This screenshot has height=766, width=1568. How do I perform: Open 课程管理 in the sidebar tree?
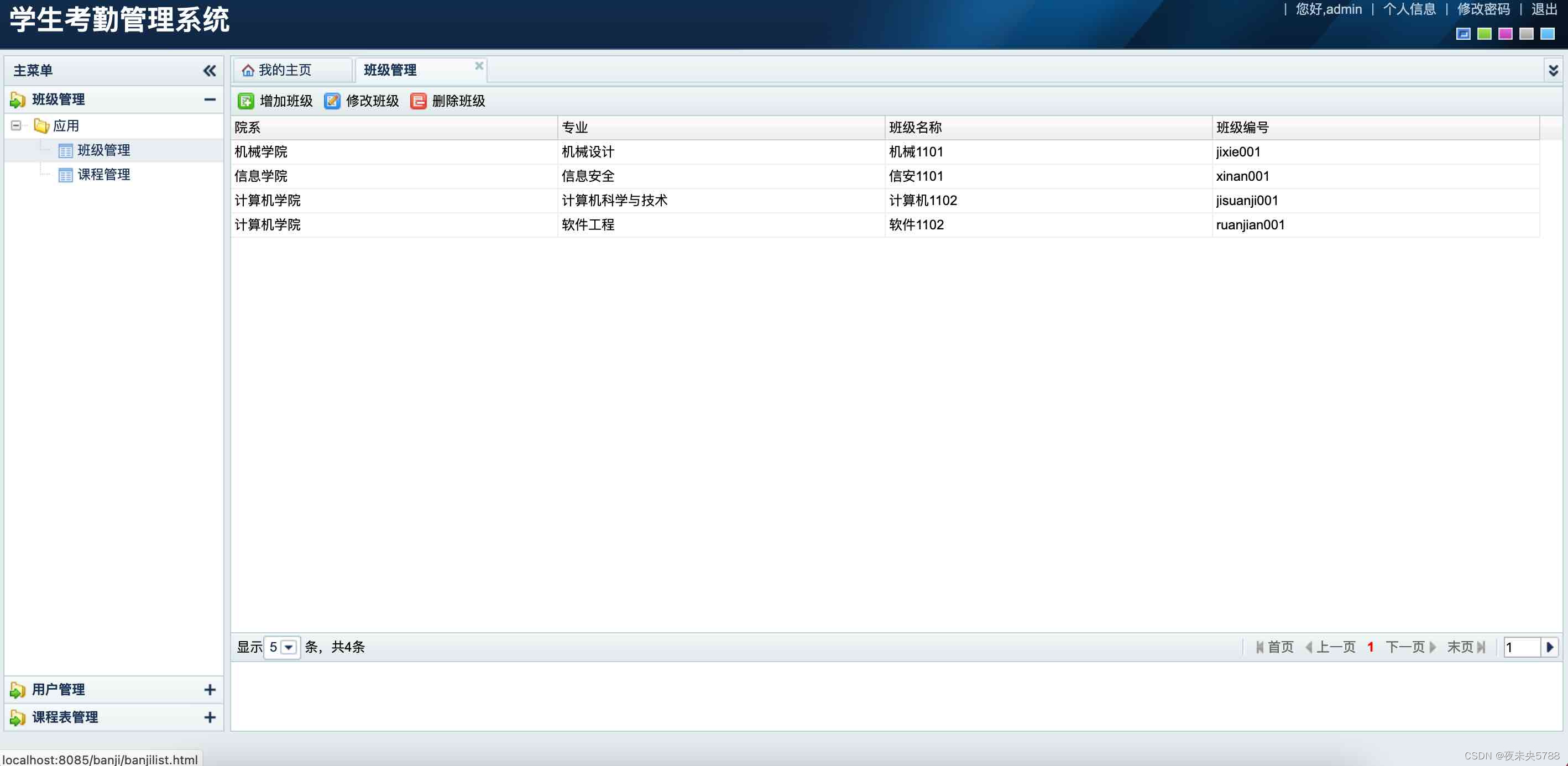[103, 175]
